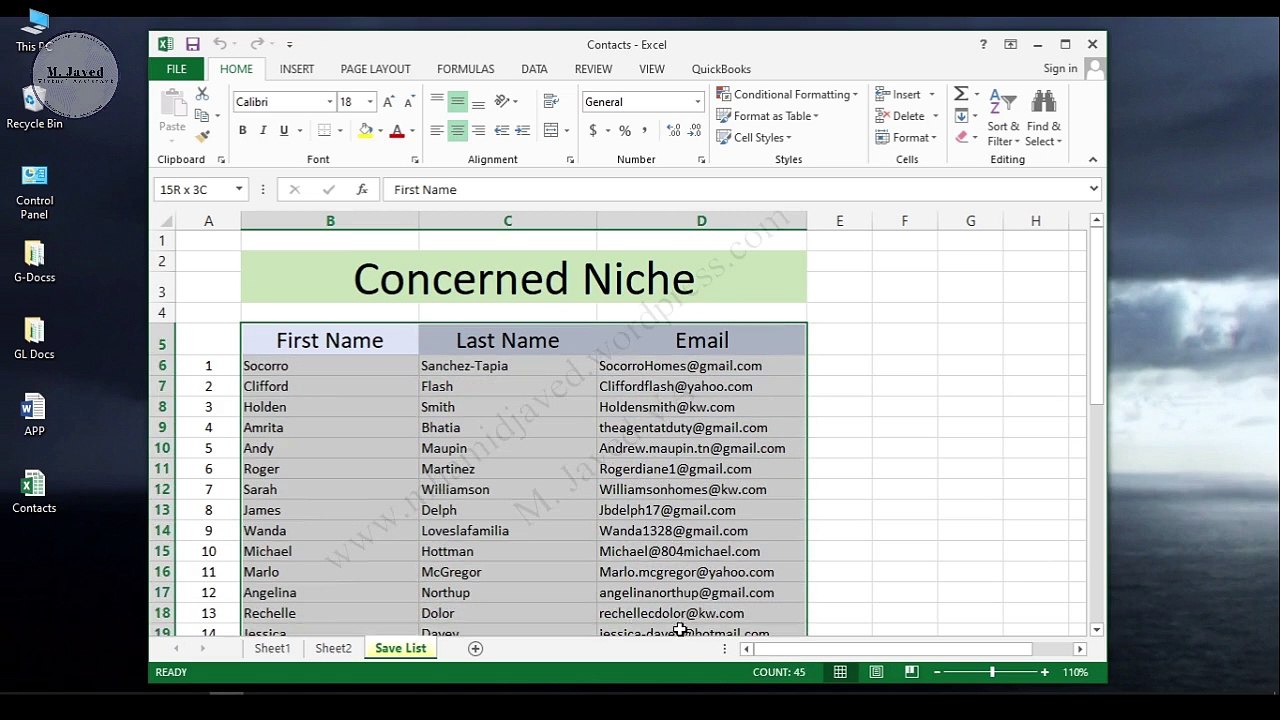Screen dimensions: 1280x720
Task: Open General number format dropdown
Action: [697, 102]
